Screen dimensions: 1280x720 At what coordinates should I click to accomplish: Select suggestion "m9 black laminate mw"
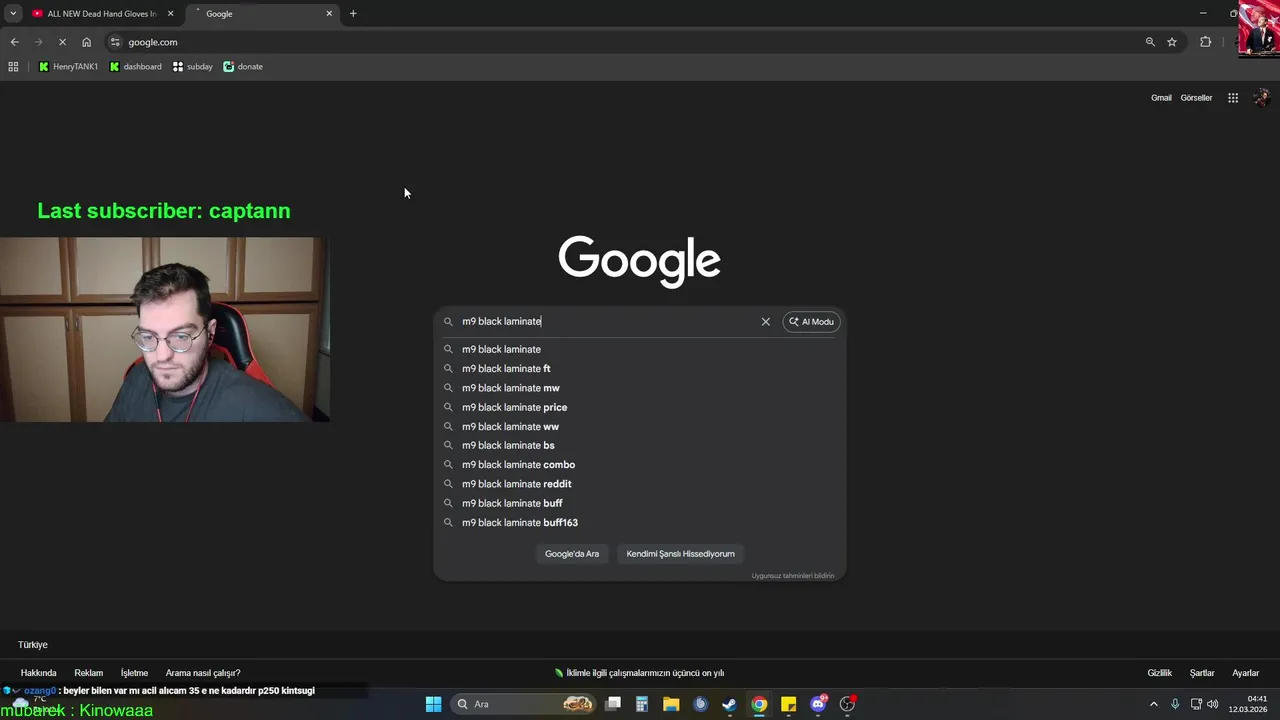click(x=640, y=388)
